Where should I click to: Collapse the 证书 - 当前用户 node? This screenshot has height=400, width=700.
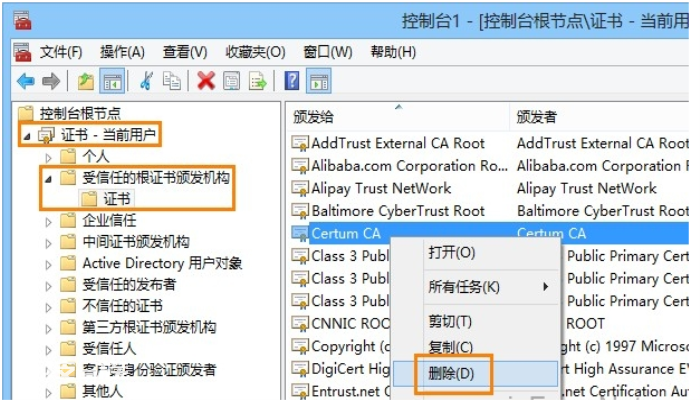pyautogui.click(x=27, y=137)
